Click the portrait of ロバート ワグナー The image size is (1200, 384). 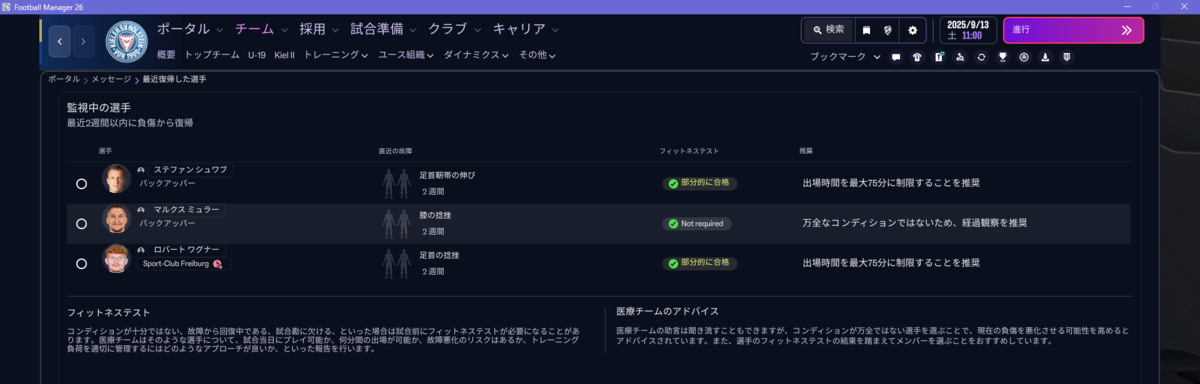[x=116, y=259]
